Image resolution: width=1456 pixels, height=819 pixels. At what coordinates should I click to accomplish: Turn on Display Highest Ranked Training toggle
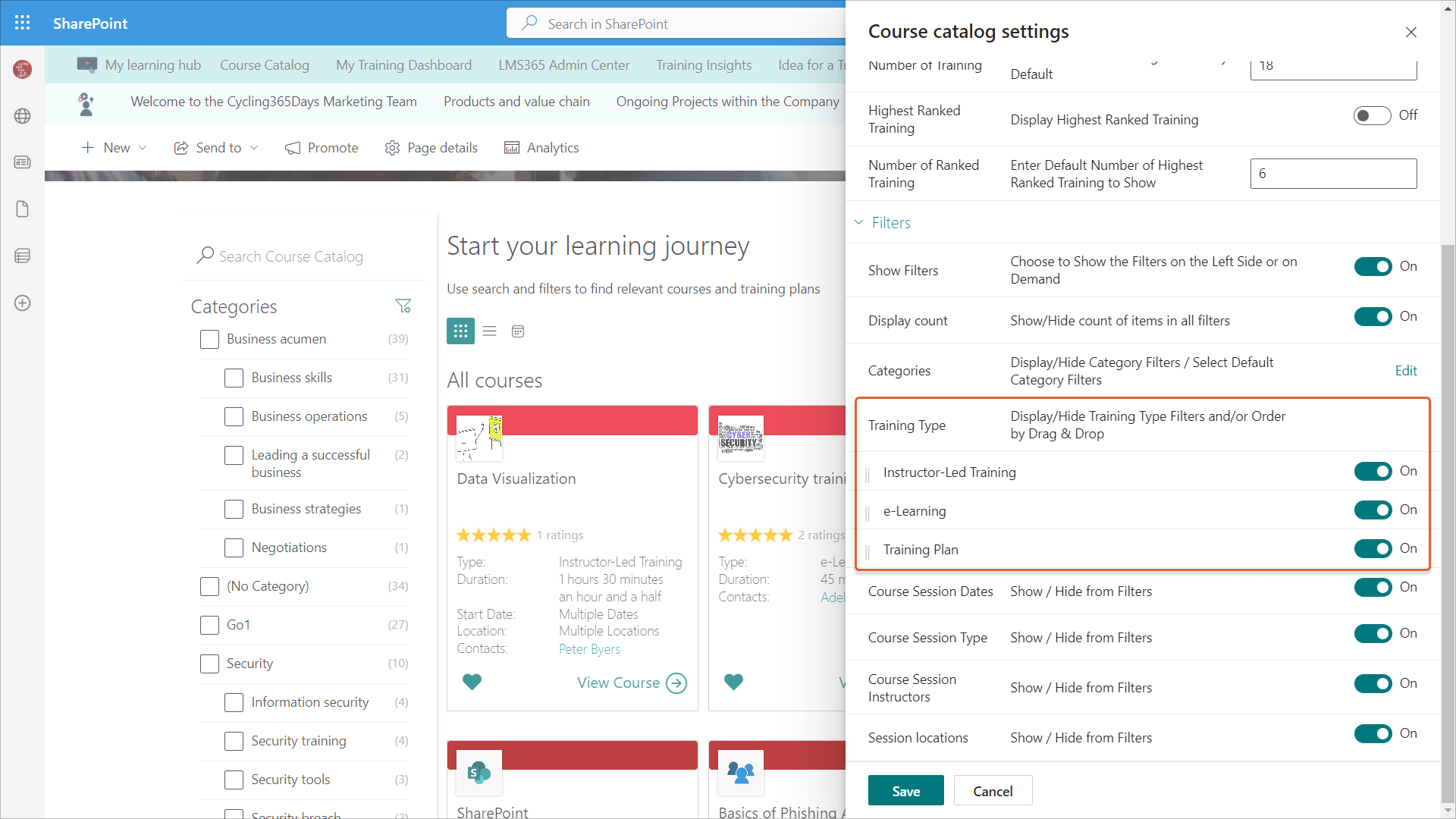1372,115
